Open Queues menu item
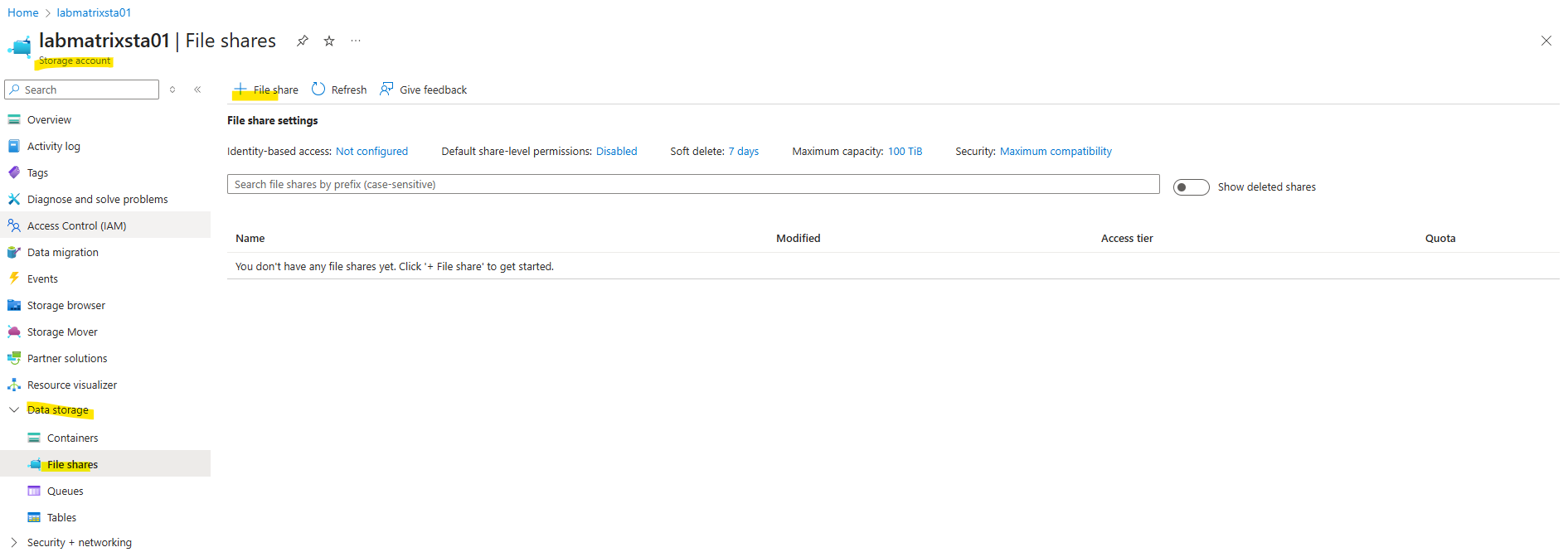This screenshot has height=552, width=1568. (x=66, y=491)
